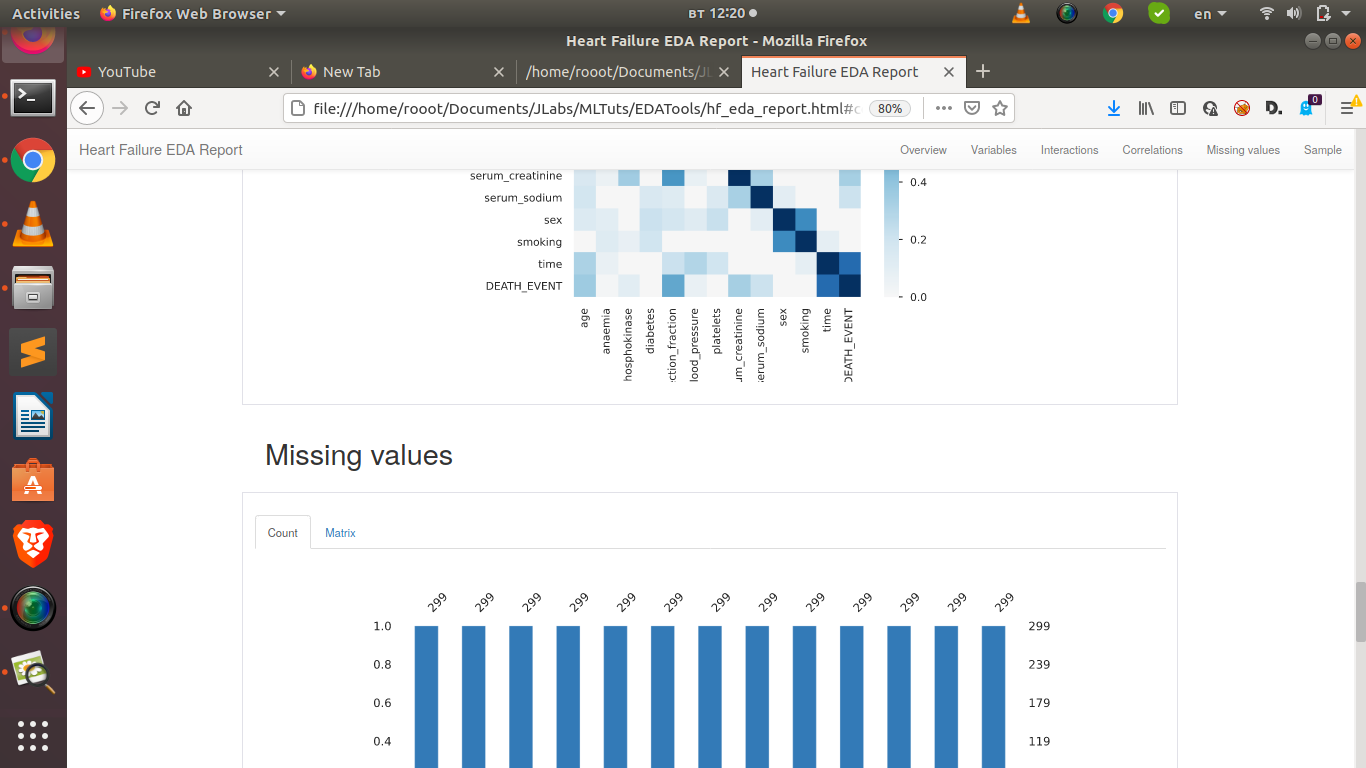Image resolution: width=1366 pixels, height=768 pixels.
Task: Open the Decentraleyes extension icon
Action: click(x=1274, y=108)
